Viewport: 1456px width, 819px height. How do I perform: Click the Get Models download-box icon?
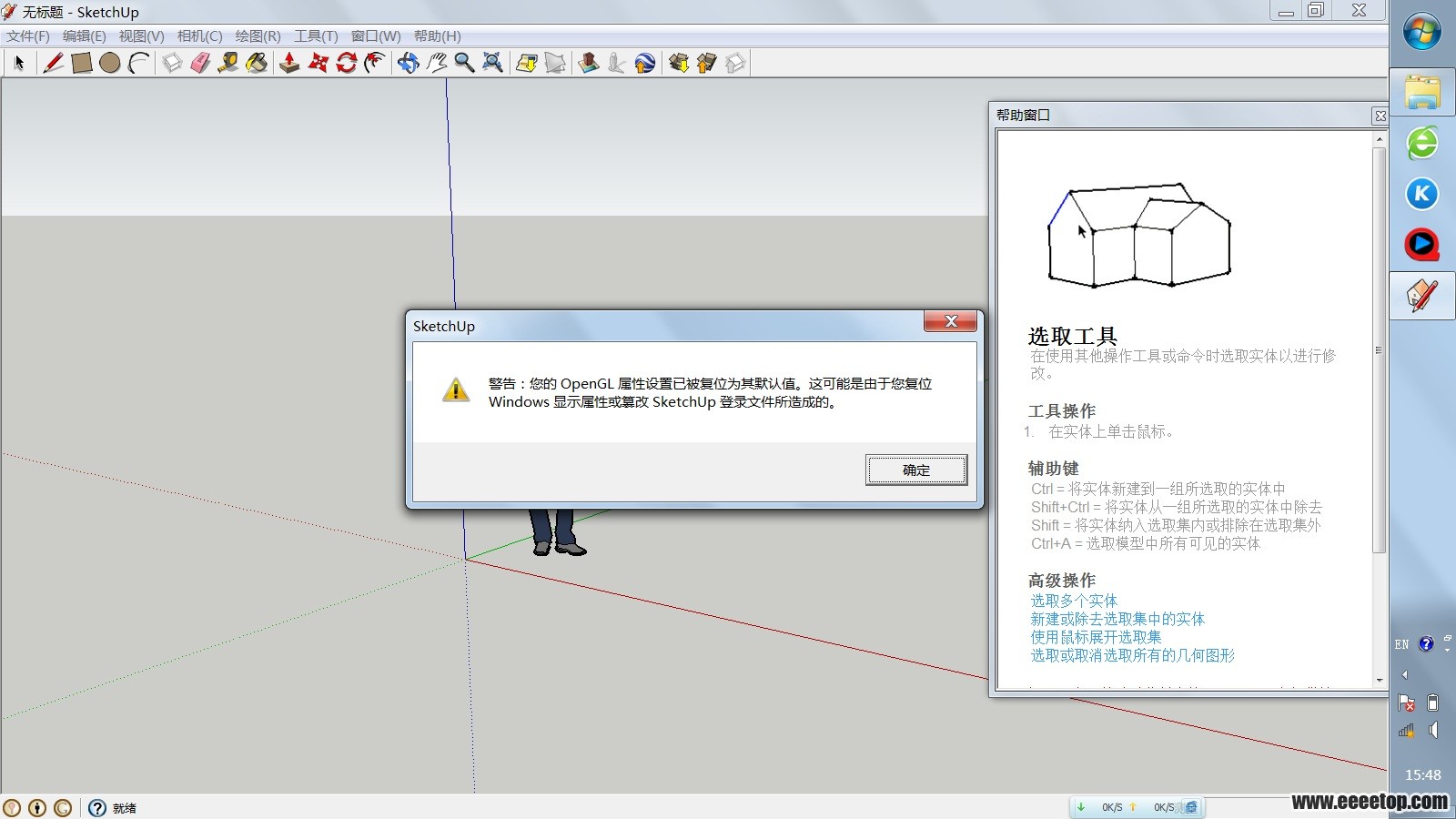coord(678,63)
